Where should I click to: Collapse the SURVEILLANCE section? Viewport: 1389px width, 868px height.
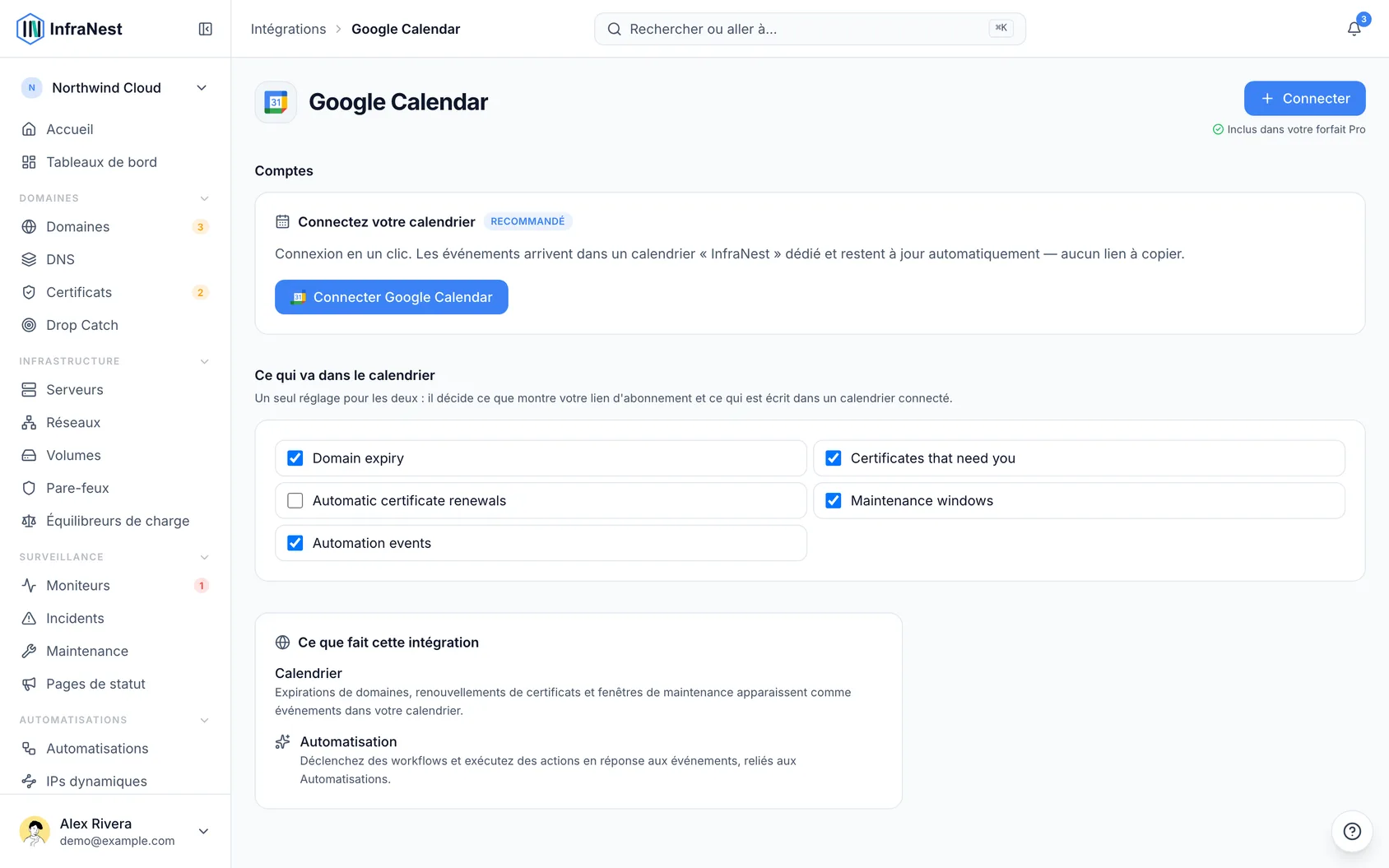pos(204,557)
